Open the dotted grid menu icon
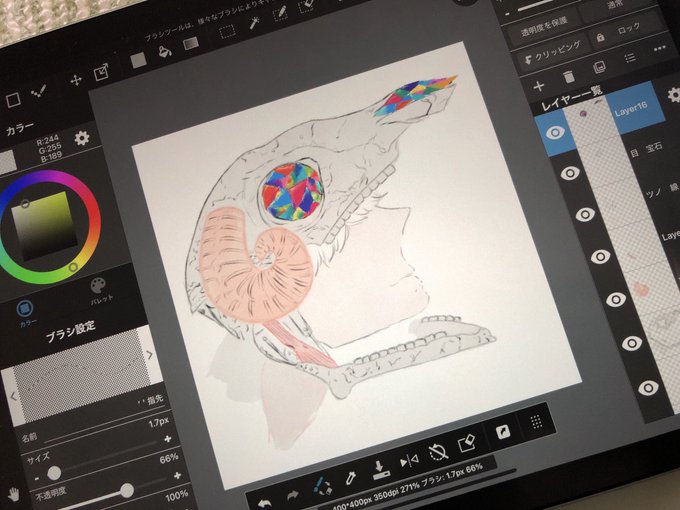This screenshot has height=510, width=680. pyautogui.click(x=536, y=421)
